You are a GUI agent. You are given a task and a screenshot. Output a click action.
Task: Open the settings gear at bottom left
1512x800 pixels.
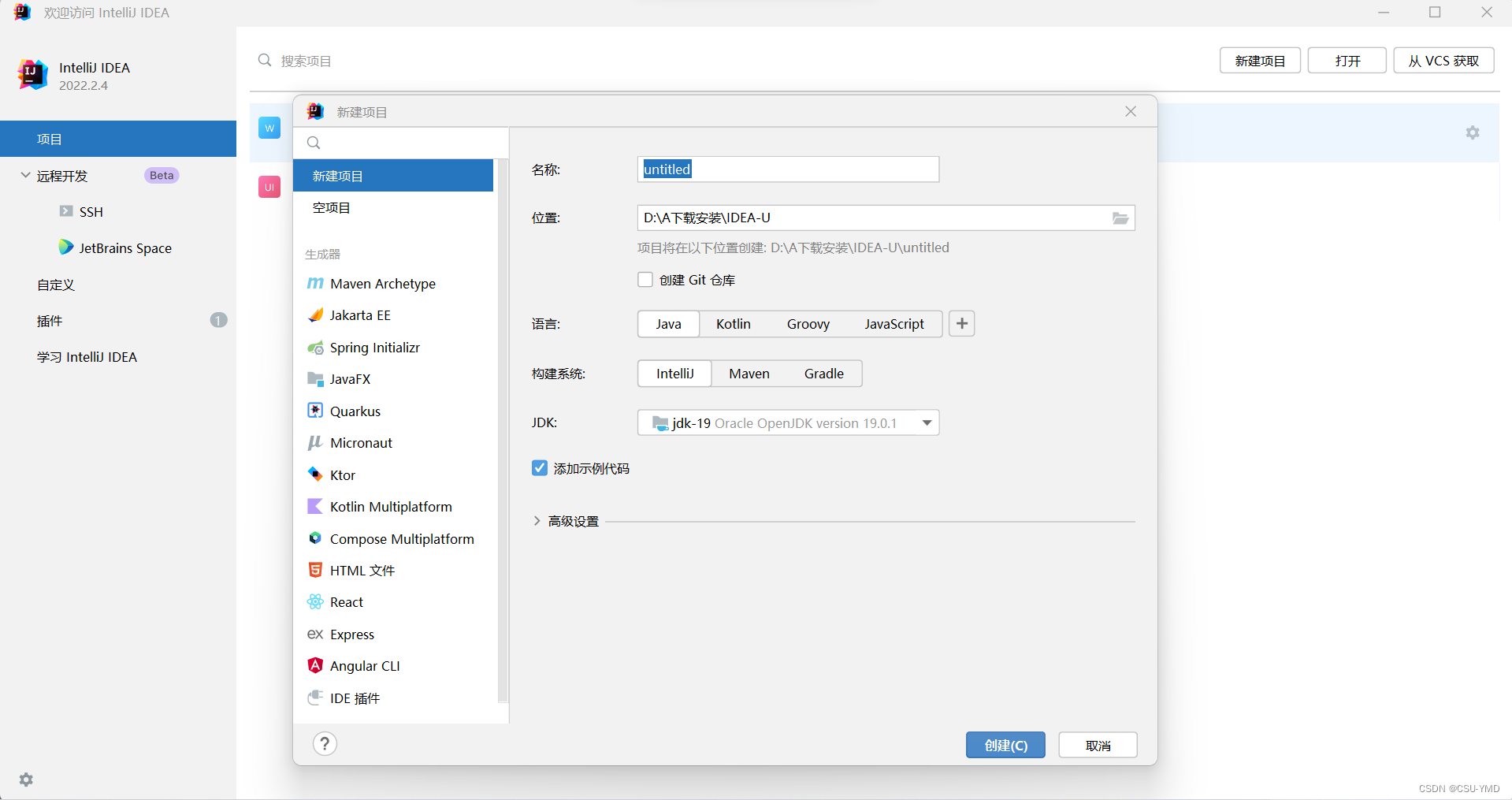click(x=26, y=780)
